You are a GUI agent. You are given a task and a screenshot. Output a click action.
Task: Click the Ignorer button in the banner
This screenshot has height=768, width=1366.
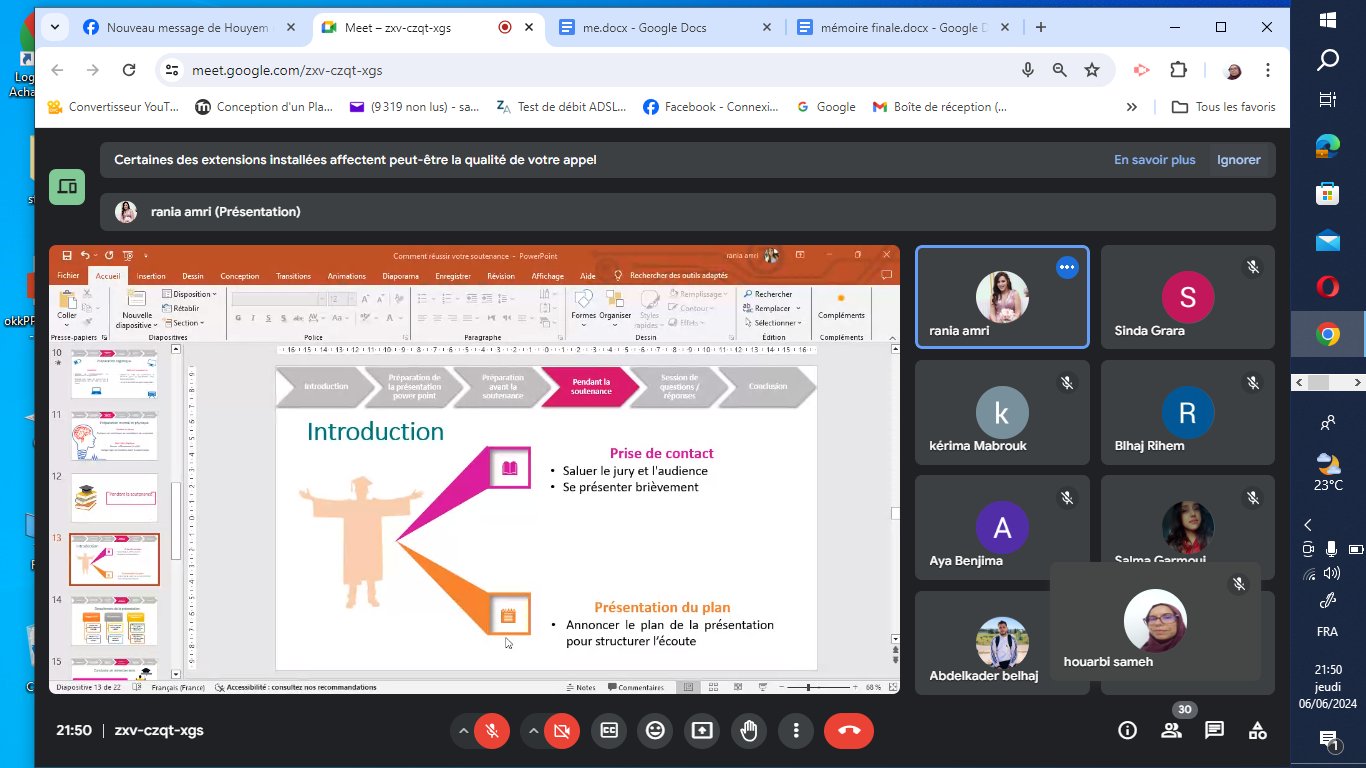click(1238, 160)
